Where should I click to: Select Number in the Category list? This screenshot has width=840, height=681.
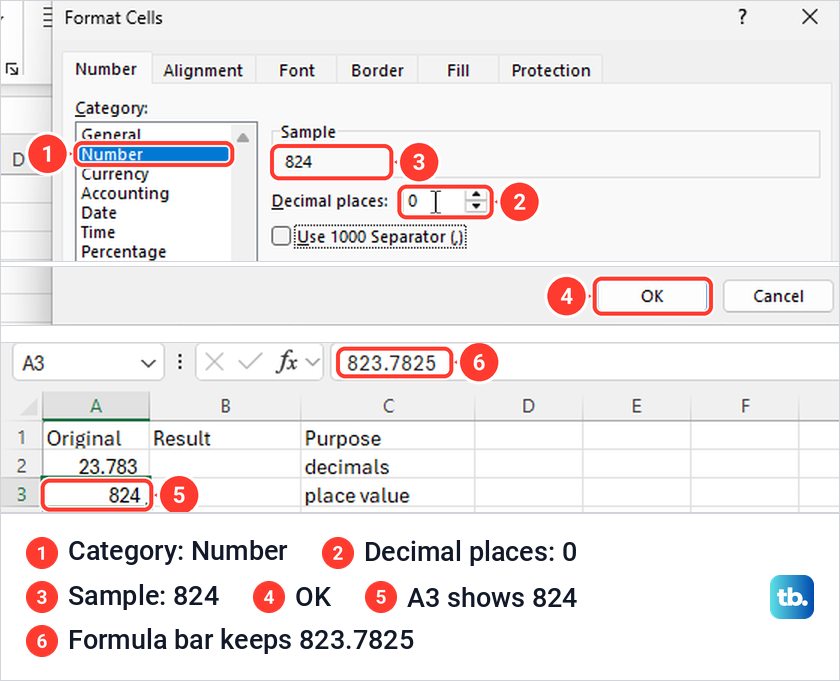[x=153, y=154]
